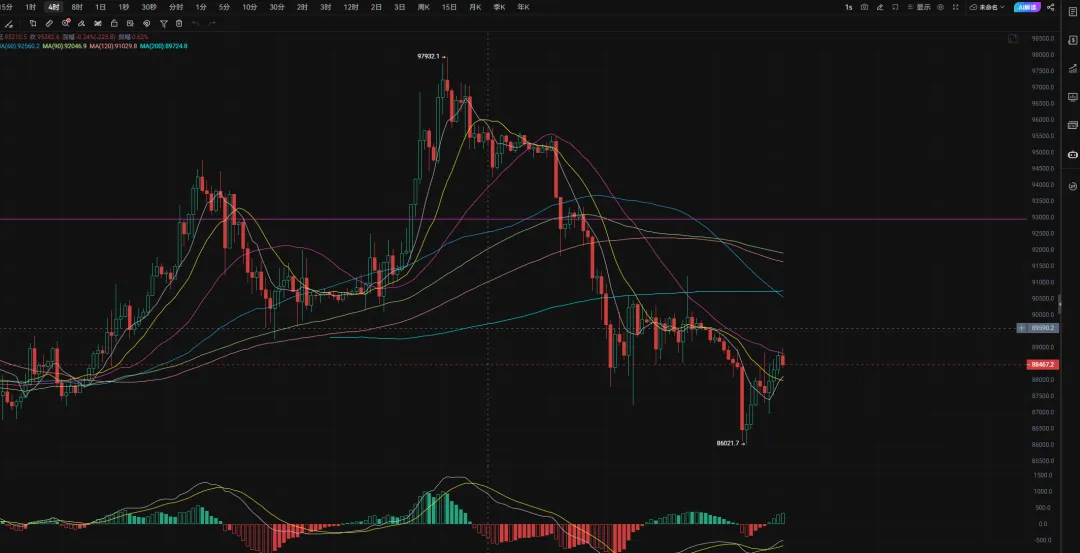Click the filter funnel icon
This screenshot has height=553, width=1080.
click(x=163, y=22)
